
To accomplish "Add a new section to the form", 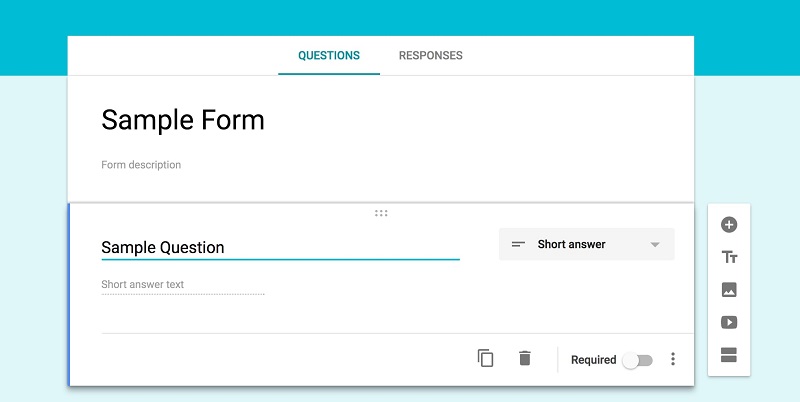I will point(729,354).
